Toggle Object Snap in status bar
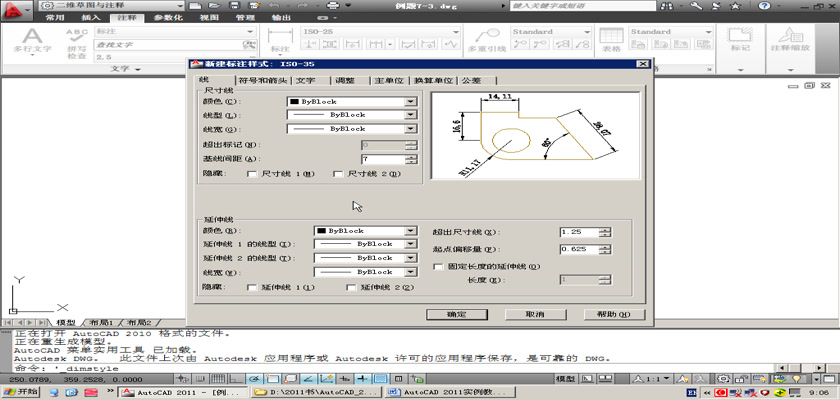 pos(273,379)
